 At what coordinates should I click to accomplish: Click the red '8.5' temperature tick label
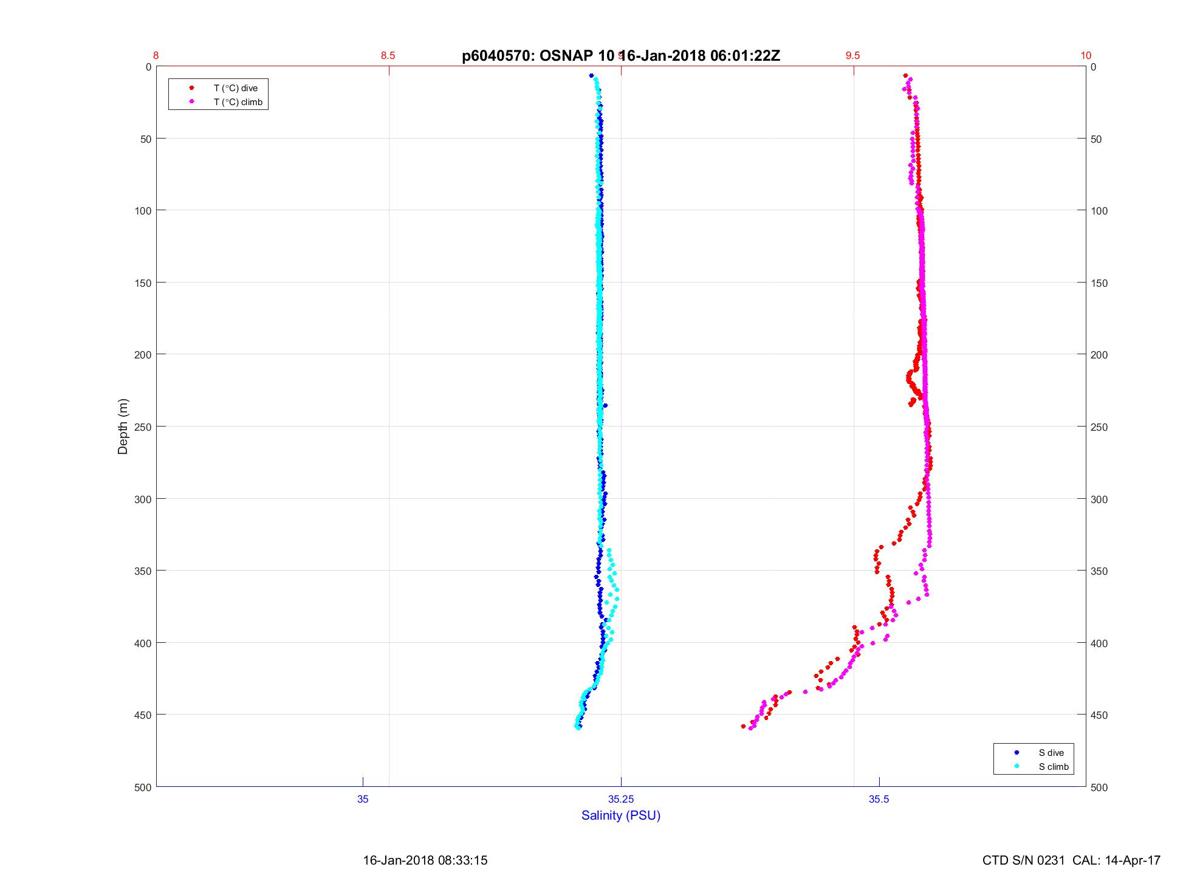point(388,56)
